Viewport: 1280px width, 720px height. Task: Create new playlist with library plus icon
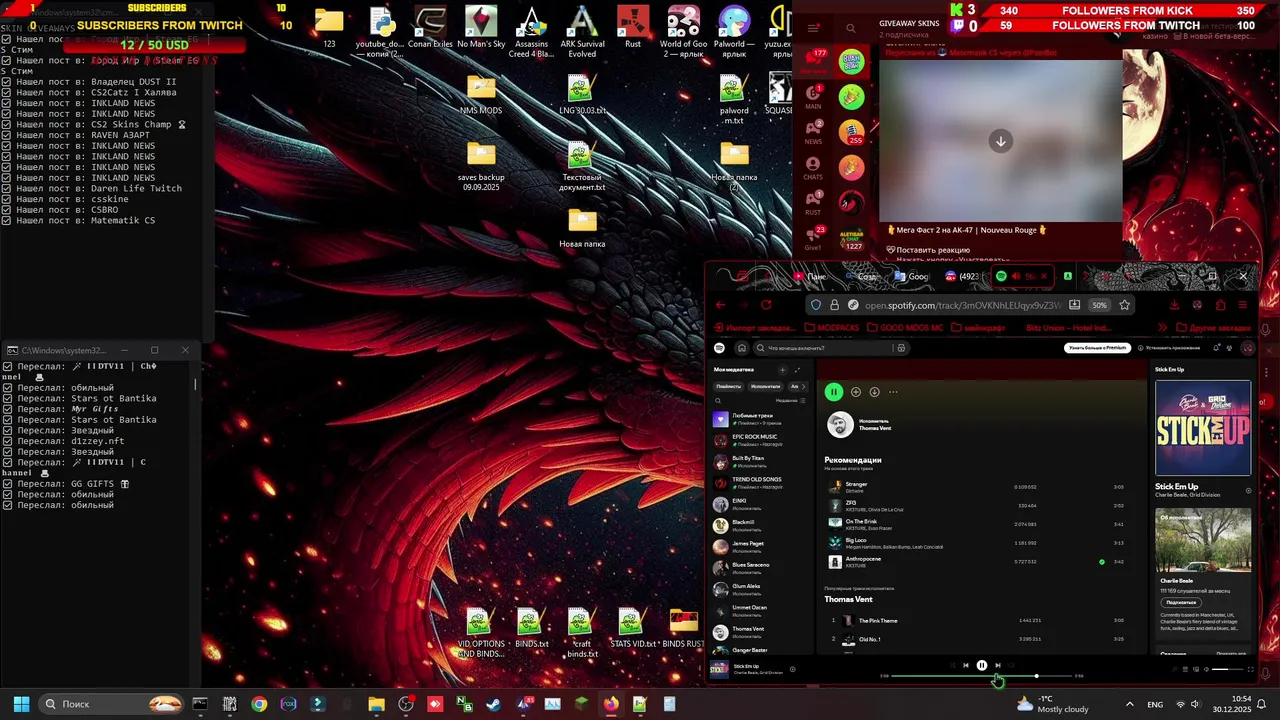(x=783, y=370)
